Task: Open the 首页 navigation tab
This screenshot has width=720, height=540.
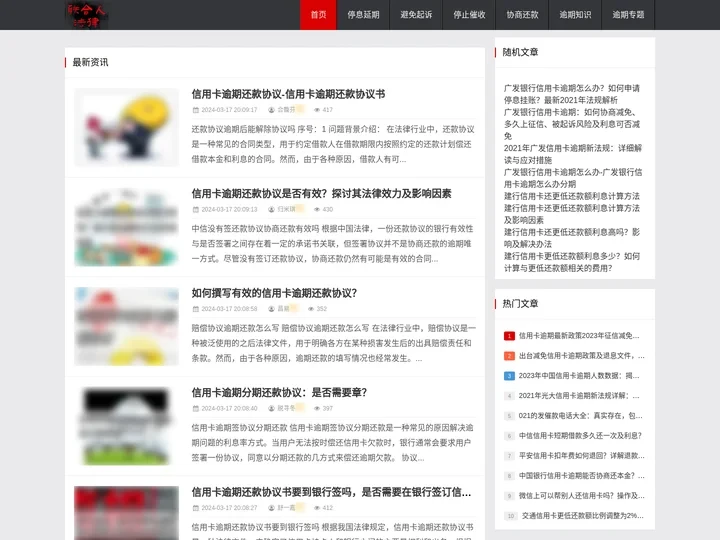Action: (318, 15)
